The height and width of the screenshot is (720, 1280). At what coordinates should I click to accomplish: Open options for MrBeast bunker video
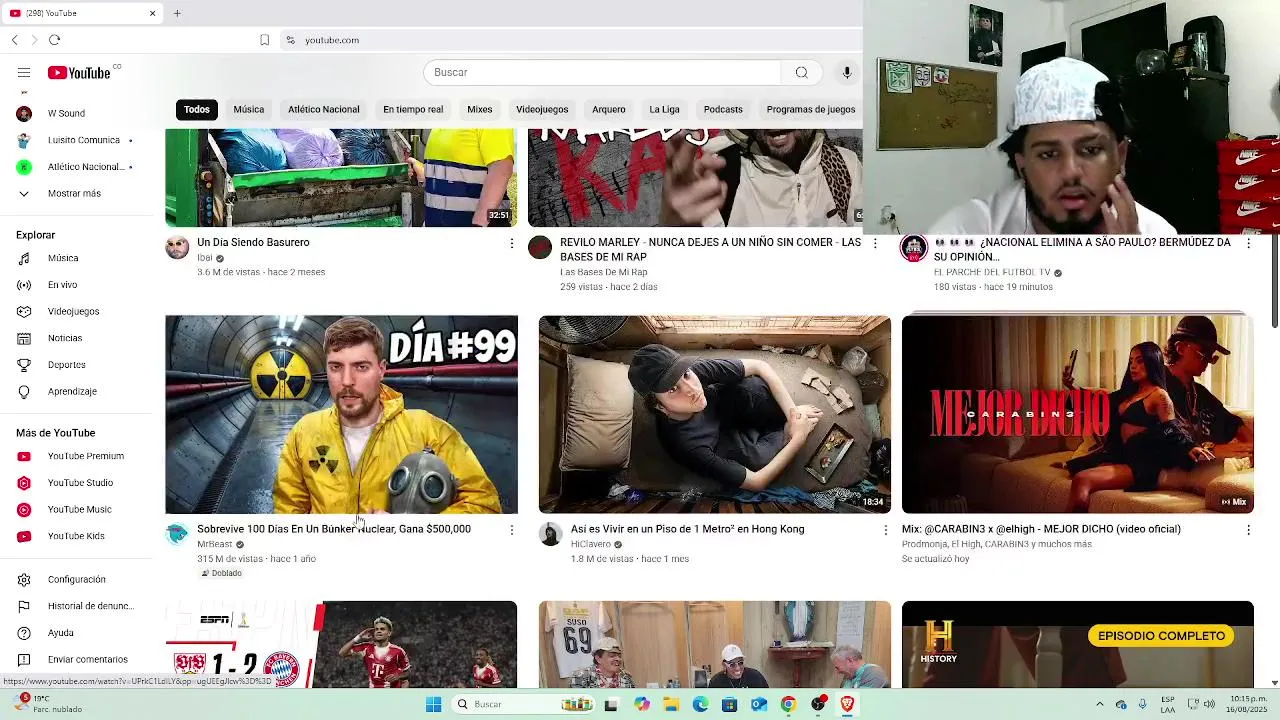(511, 530)
